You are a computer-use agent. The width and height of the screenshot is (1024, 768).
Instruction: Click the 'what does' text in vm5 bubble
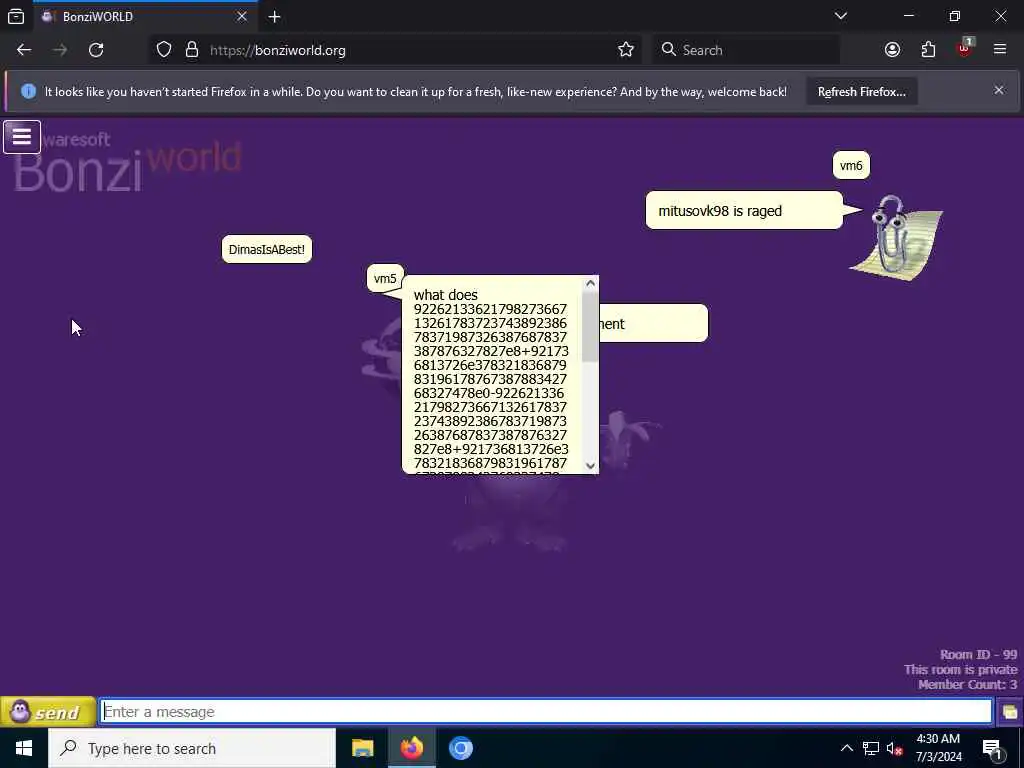pyautogui.click(x=445, y=295)
